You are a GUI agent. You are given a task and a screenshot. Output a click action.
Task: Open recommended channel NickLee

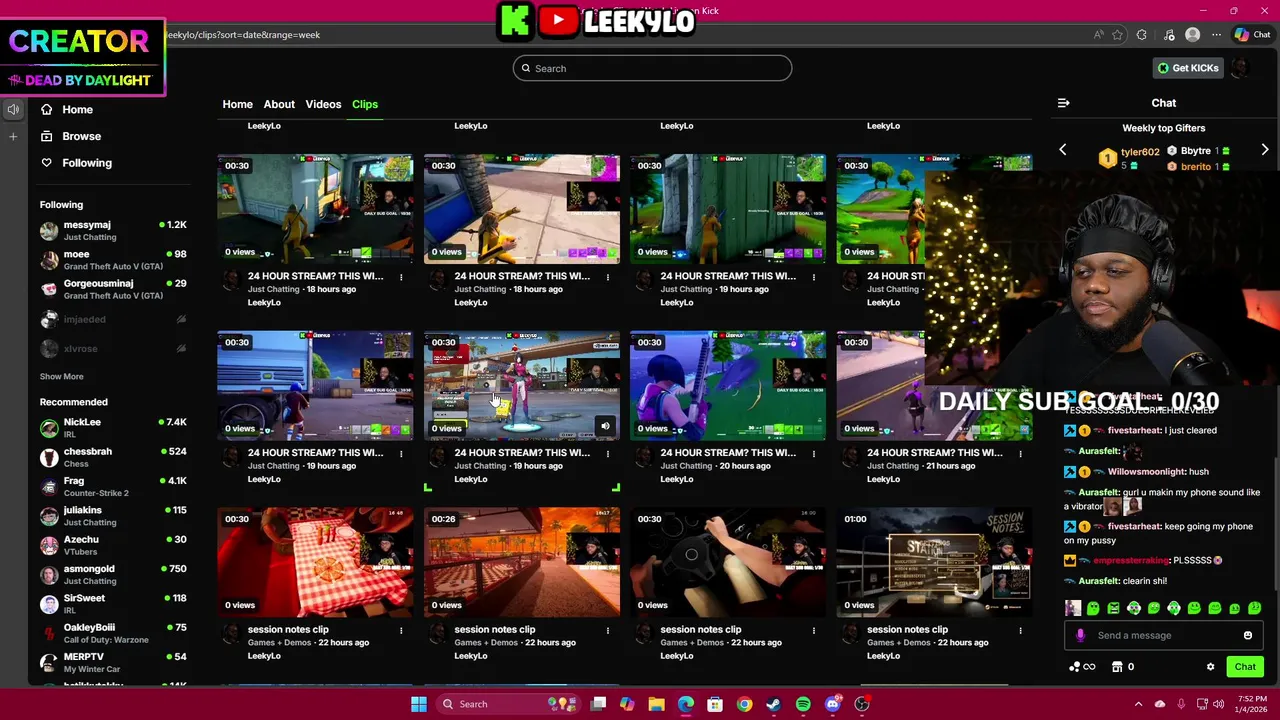pos(113,428)
